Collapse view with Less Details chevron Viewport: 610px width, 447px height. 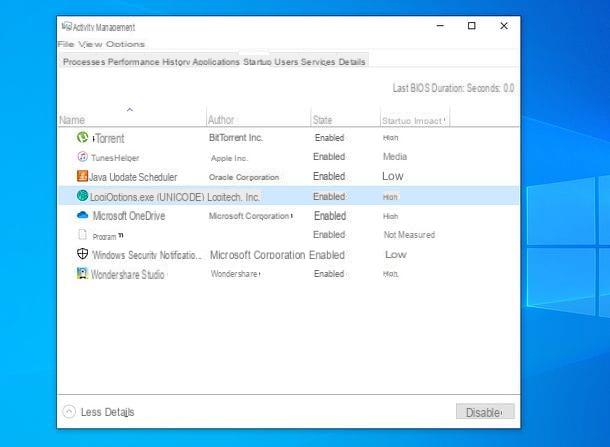[69, 412]
